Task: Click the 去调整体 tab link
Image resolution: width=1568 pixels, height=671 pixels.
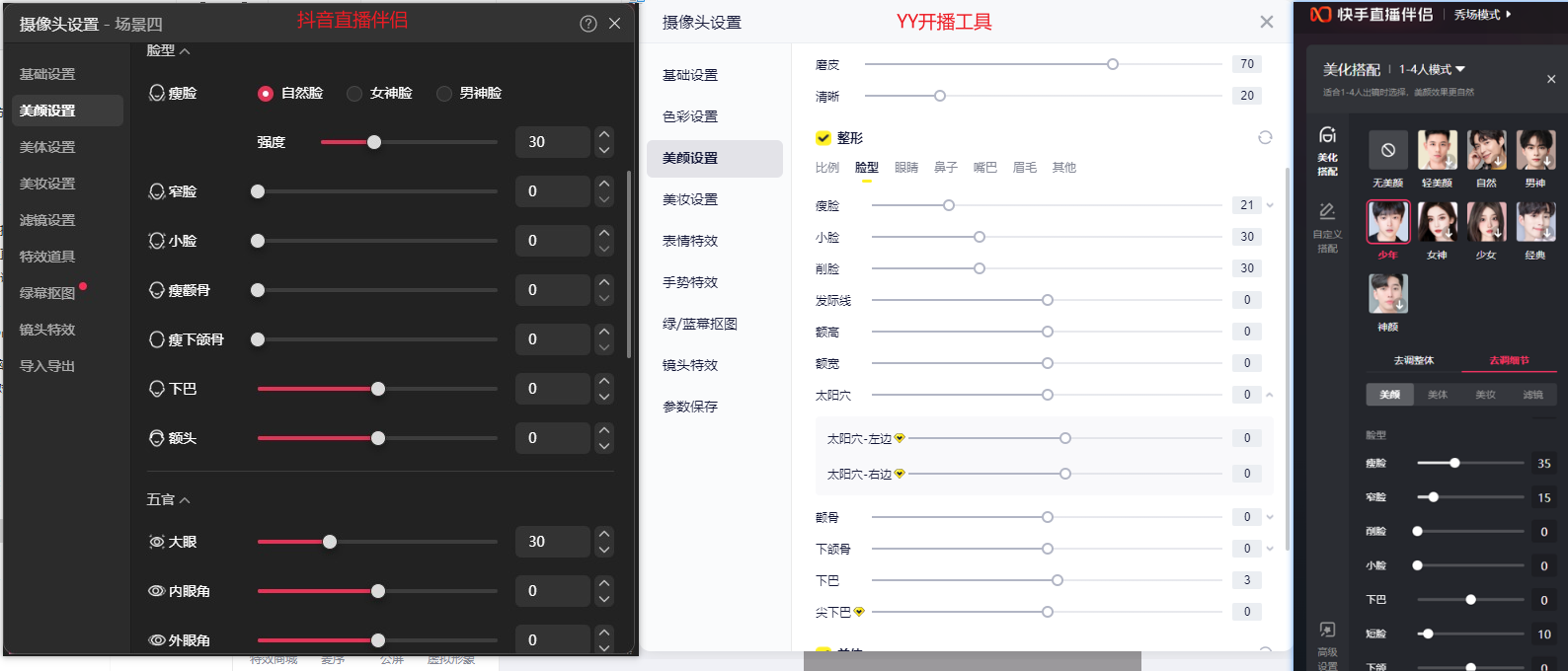Action: click(1413, 361)
